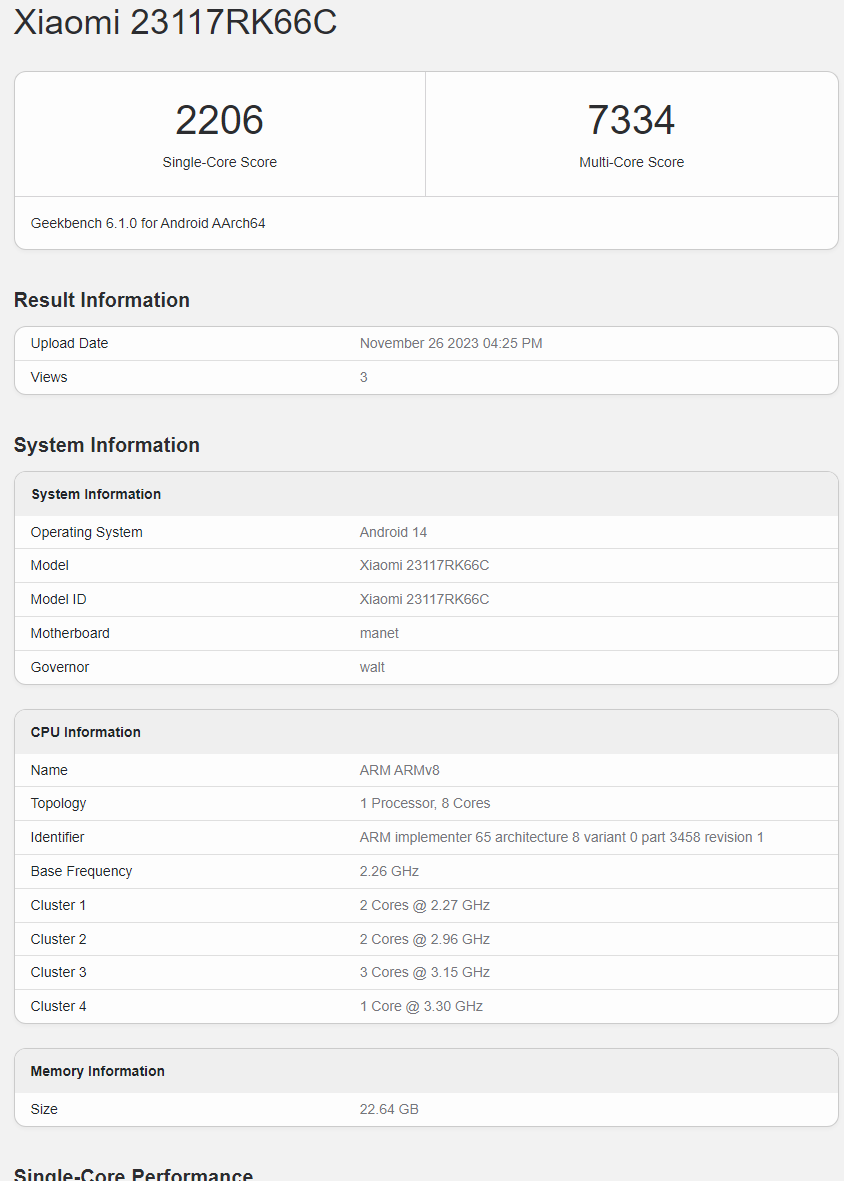The height and width of the screenshot is (1181, 844).
Task: Click the CPU name ARM ARMv8
Action: point(400,770)
